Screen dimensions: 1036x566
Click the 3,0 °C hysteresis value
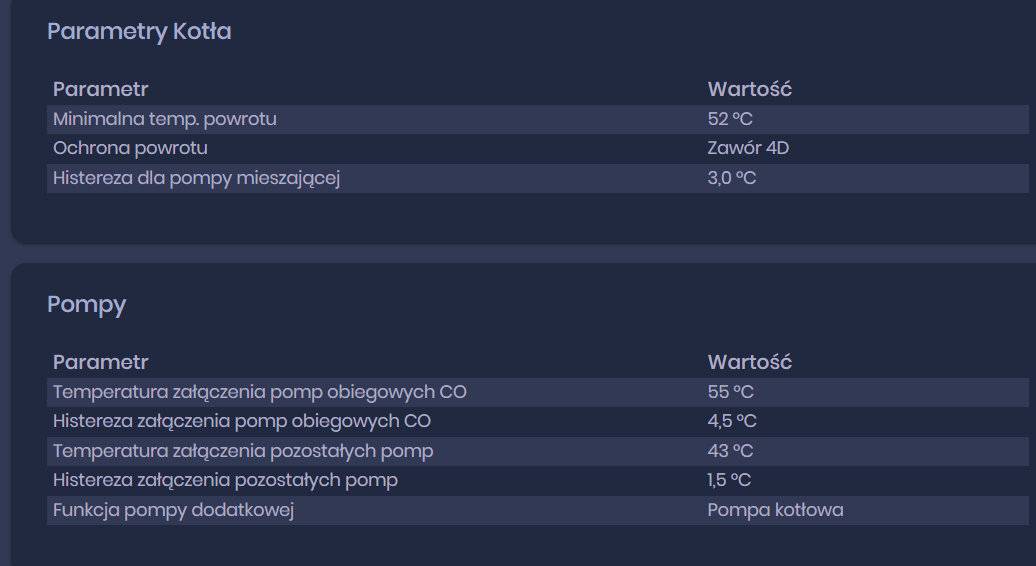point(732,178)
